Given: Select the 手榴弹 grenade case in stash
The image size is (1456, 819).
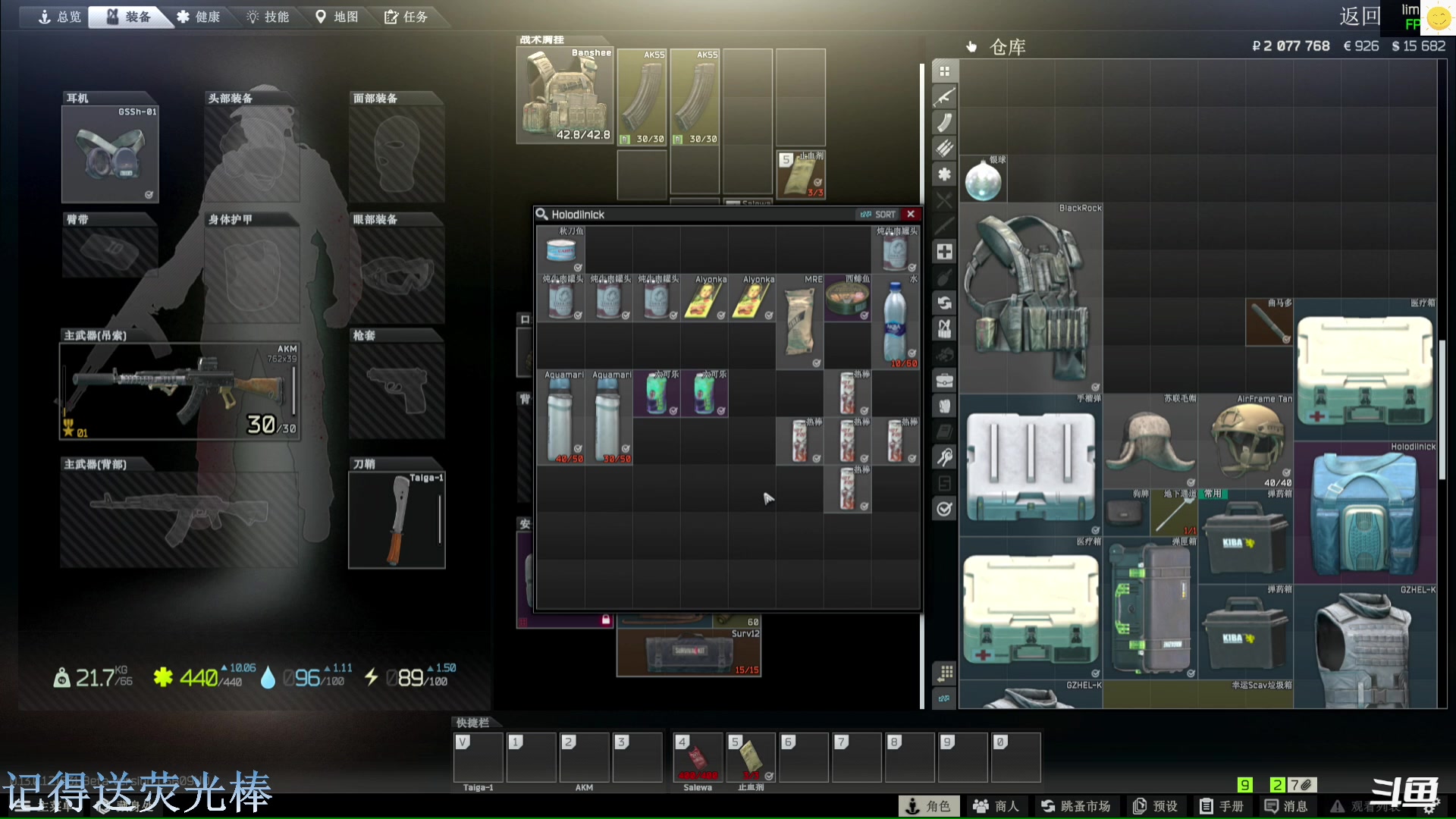Looking at the screenshot, I should pyautogui.click(x=1031, y=465).
